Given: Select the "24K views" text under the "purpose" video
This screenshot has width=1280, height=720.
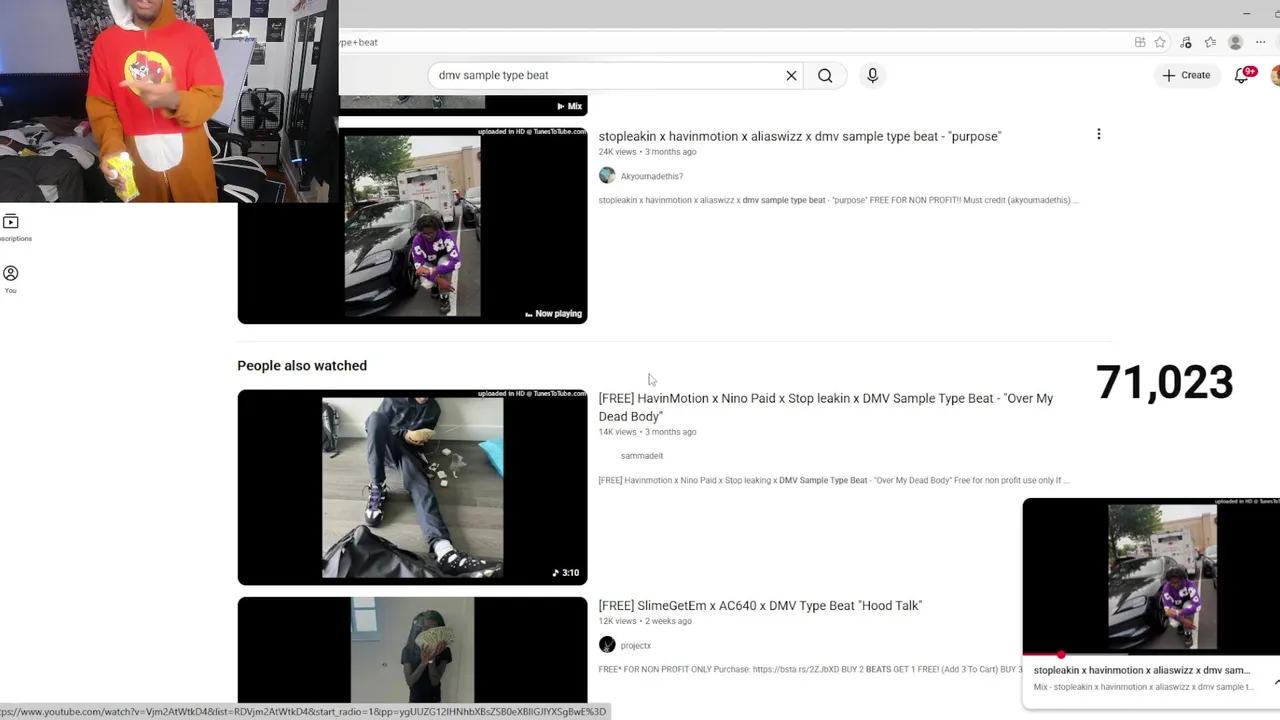Looking at the screenshot, I should (617, 152).
